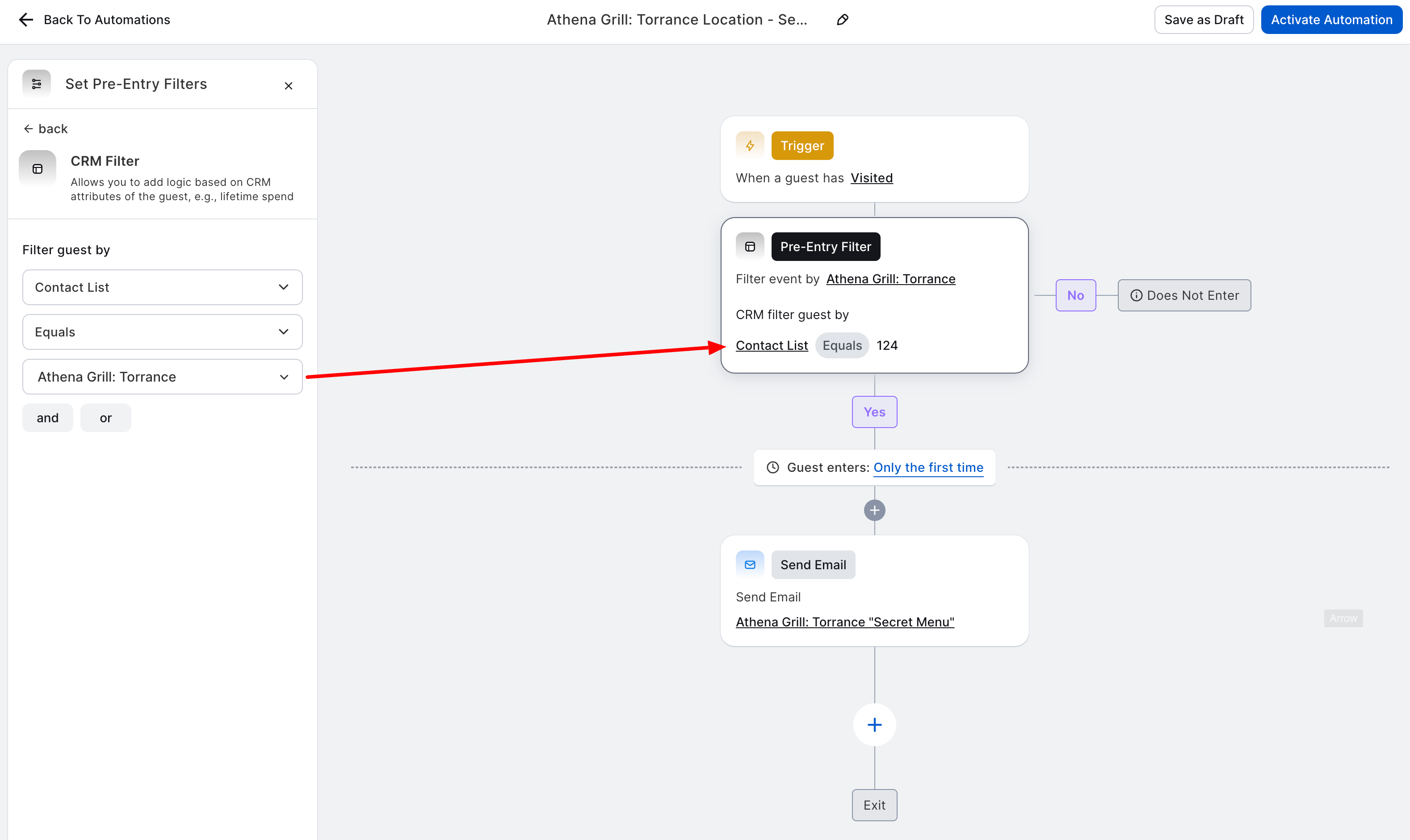Click the lightning bolt Trigger icon
This screenshot has width=1410, height=840.
point(750,146)
